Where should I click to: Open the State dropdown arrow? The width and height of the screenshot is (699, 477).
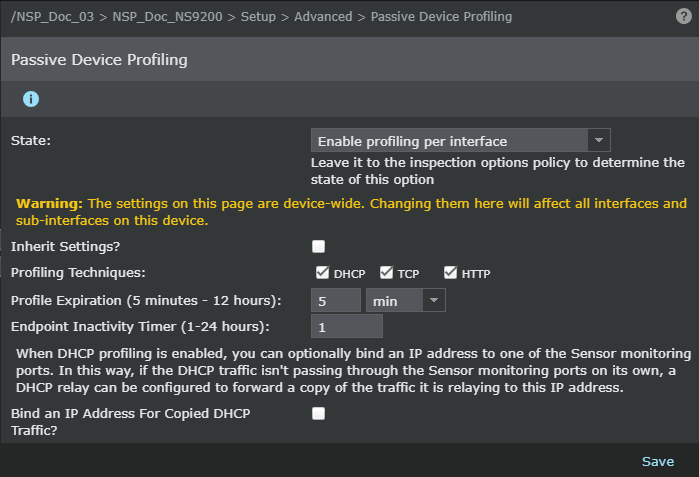pyautogui.click(x=599, y=140)
